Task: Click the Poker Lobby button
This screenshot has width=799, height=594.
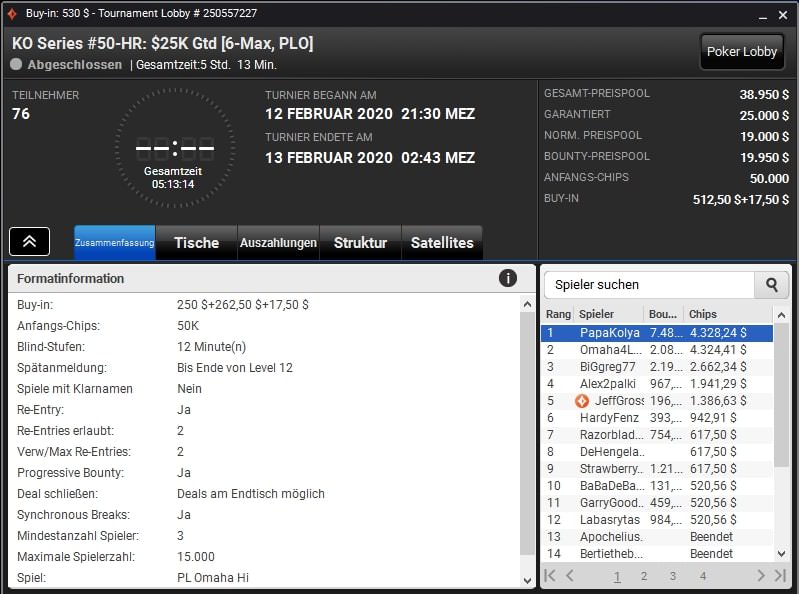Action: click(742, 52)
